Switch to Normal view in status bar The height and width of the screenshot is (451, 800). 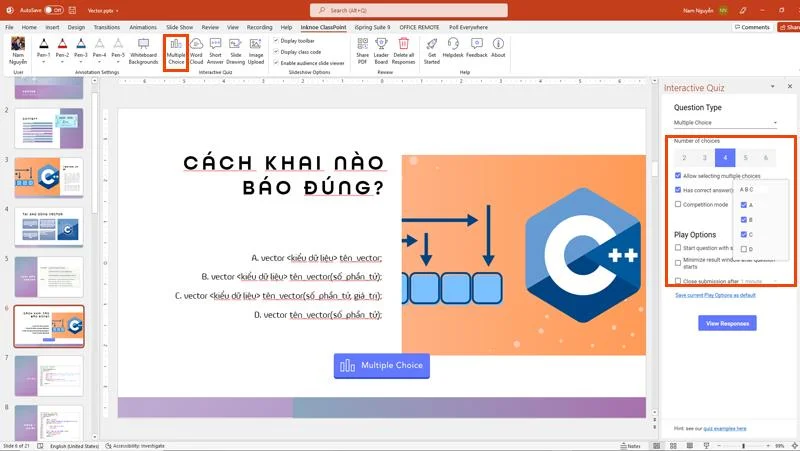pos(656,446)
